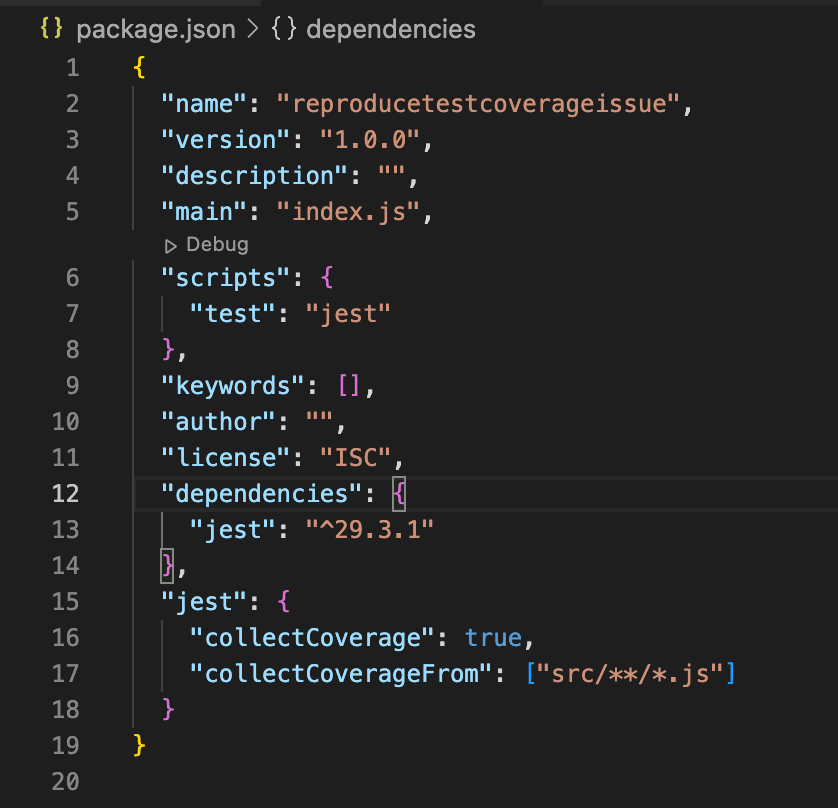
Task: Open the dependencies breadcrumb item
Action: pyautogui.click(x=390, y=29)
